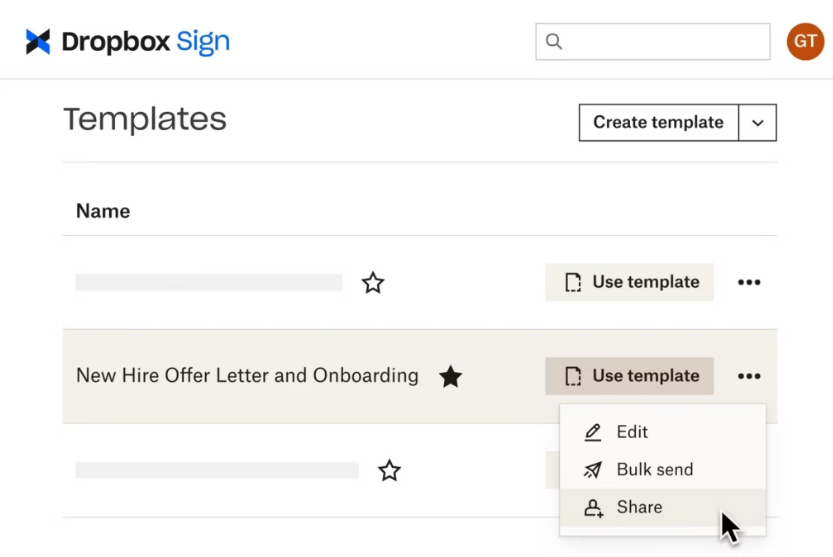Click the Create template button
Screen dimensions: 833x557
point(658,123)
